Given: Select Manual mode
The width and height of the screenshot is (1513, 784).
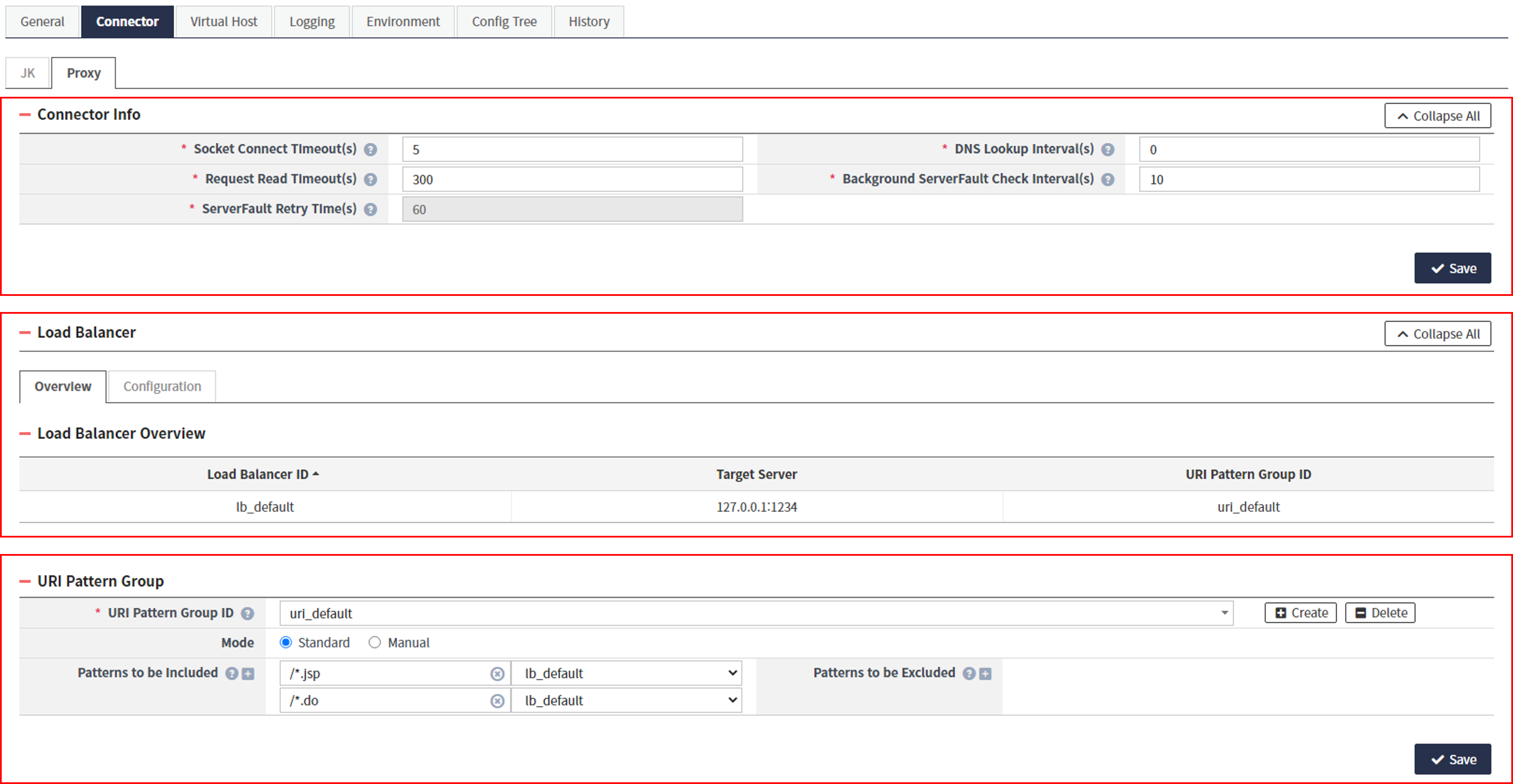Looking at the screenshot, I should click(375, 642).
